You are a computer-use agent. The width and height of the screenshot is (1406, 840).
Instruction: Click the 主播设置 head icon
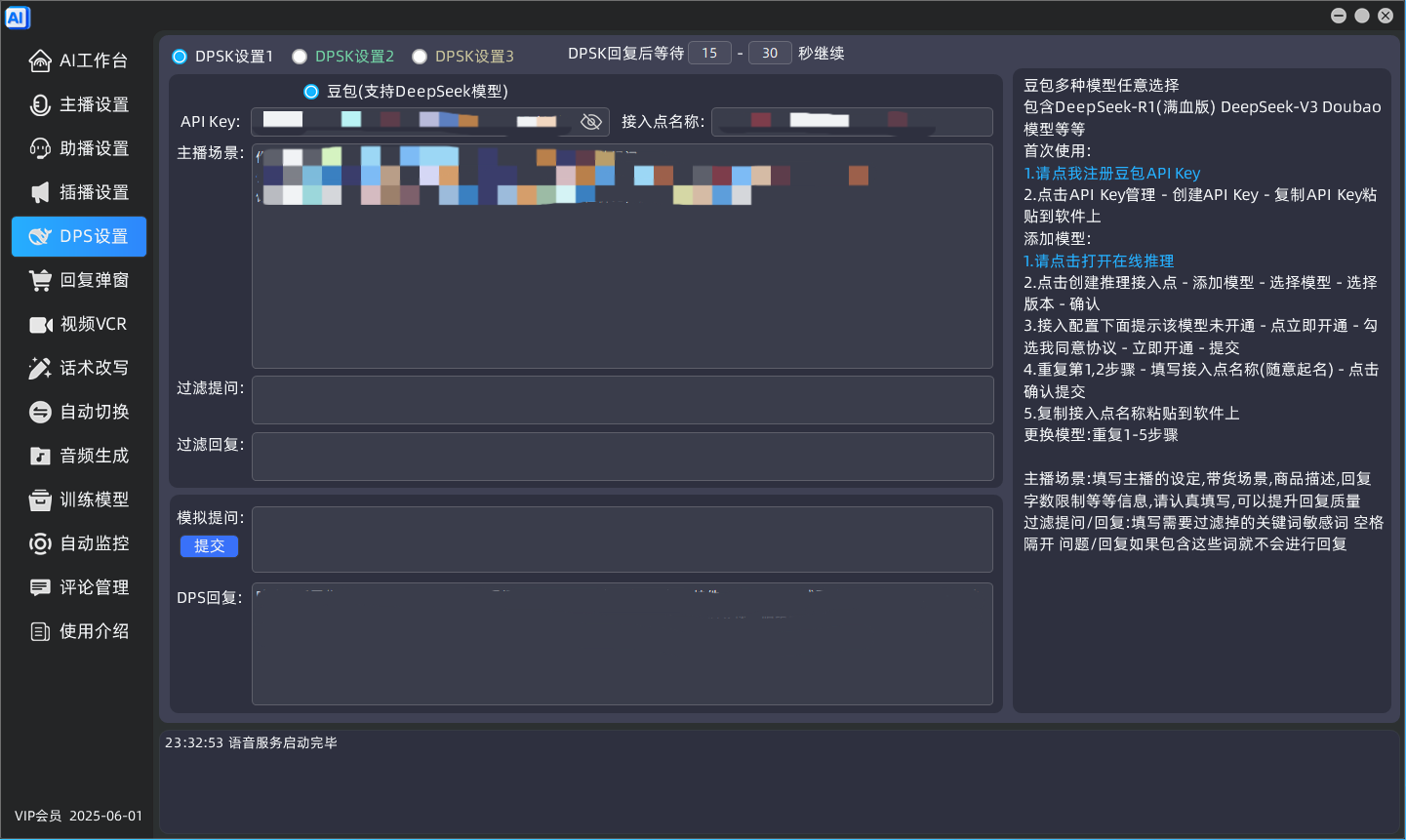(40, 104)
